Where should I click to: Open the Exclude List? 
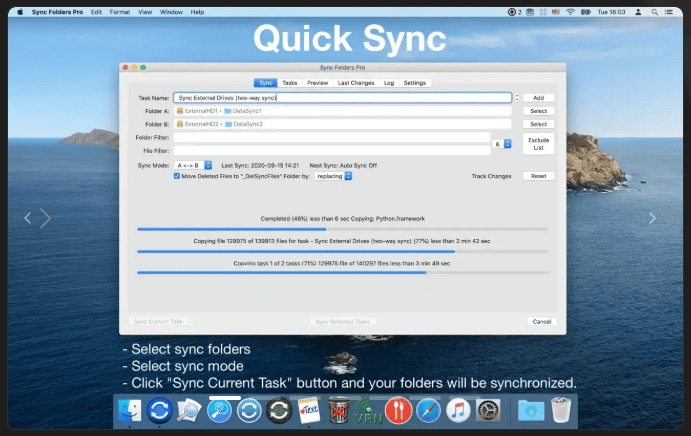tap(539, 144)
